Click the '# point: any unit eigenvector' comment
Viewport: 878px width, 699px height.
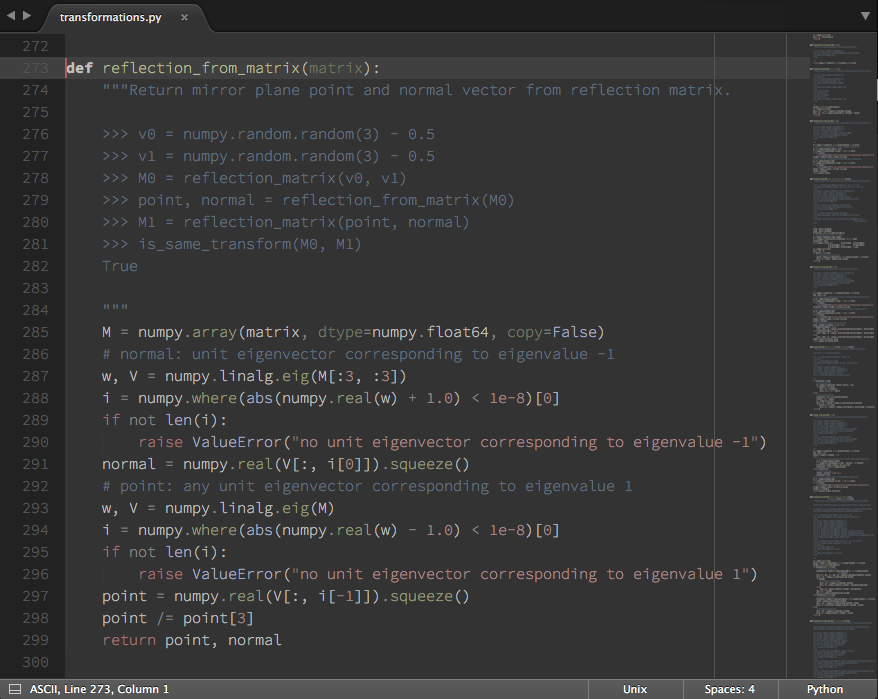click(x=367, y=486)
